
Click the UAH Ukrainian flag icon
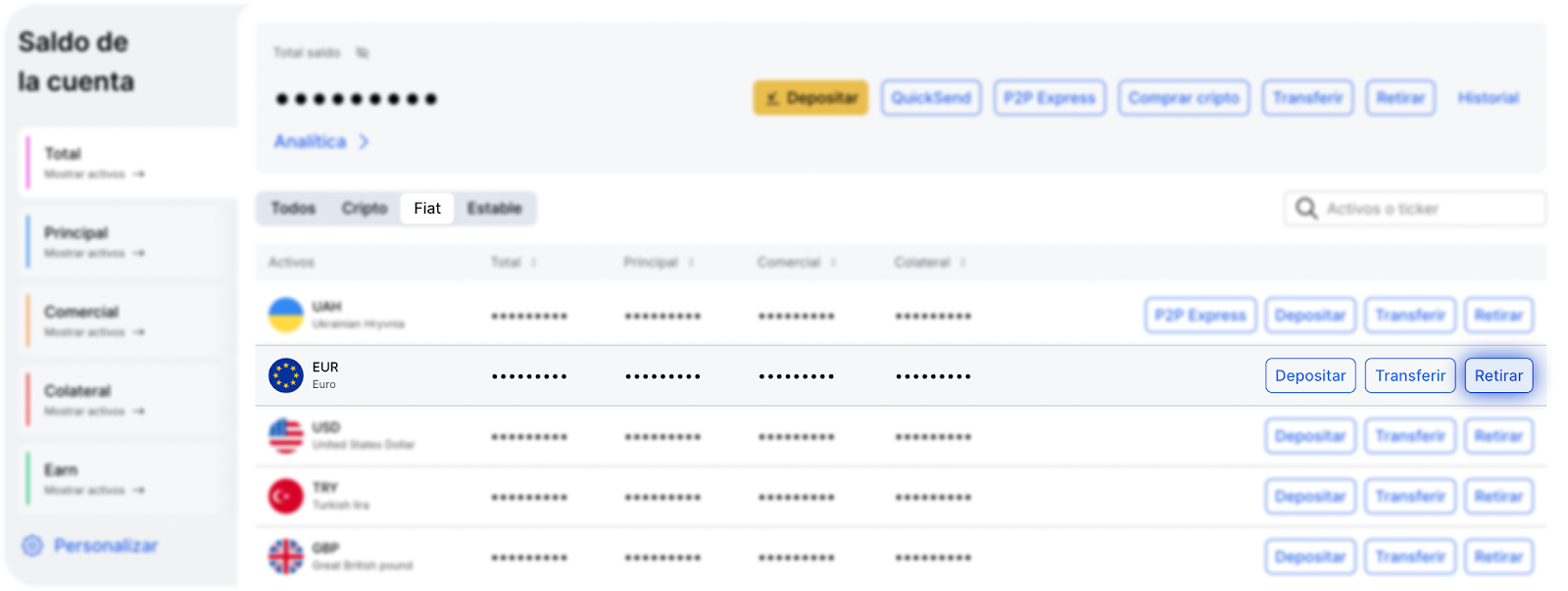coord(286,315)
